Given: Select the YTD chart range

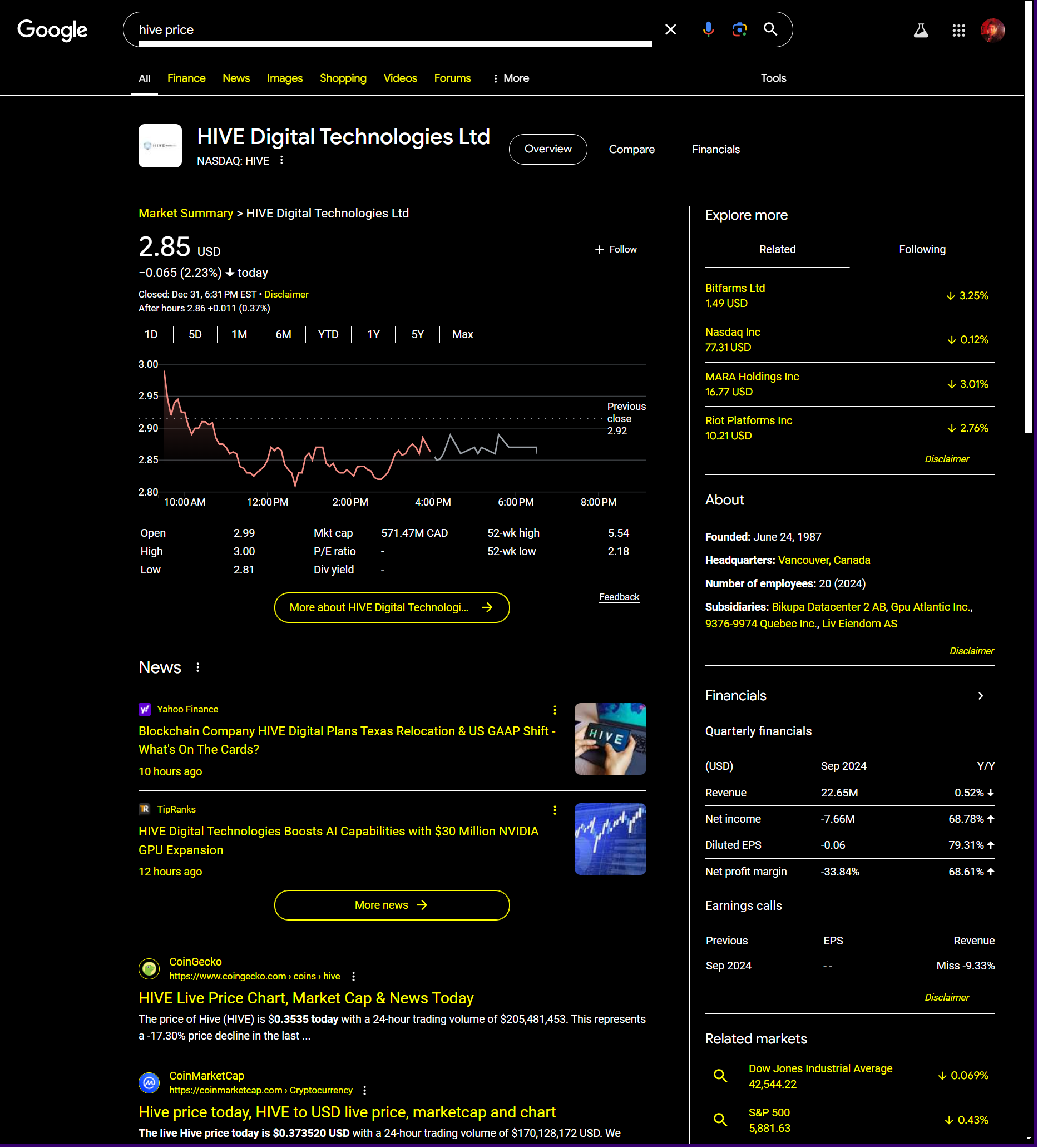Looking at the screenshot, I should [x=328, y=334].
